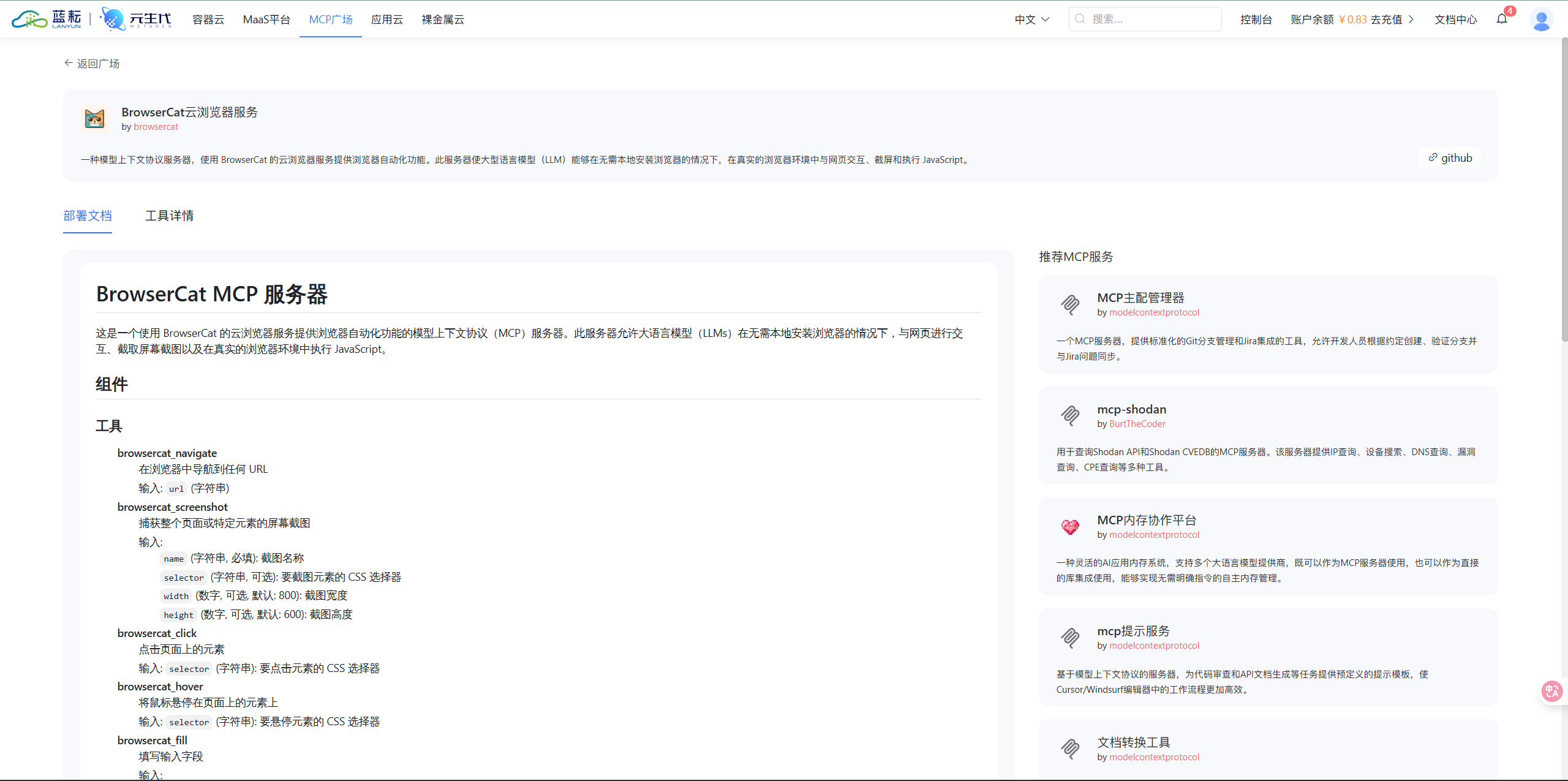Open the 控制台 link

pos(1256,19)
